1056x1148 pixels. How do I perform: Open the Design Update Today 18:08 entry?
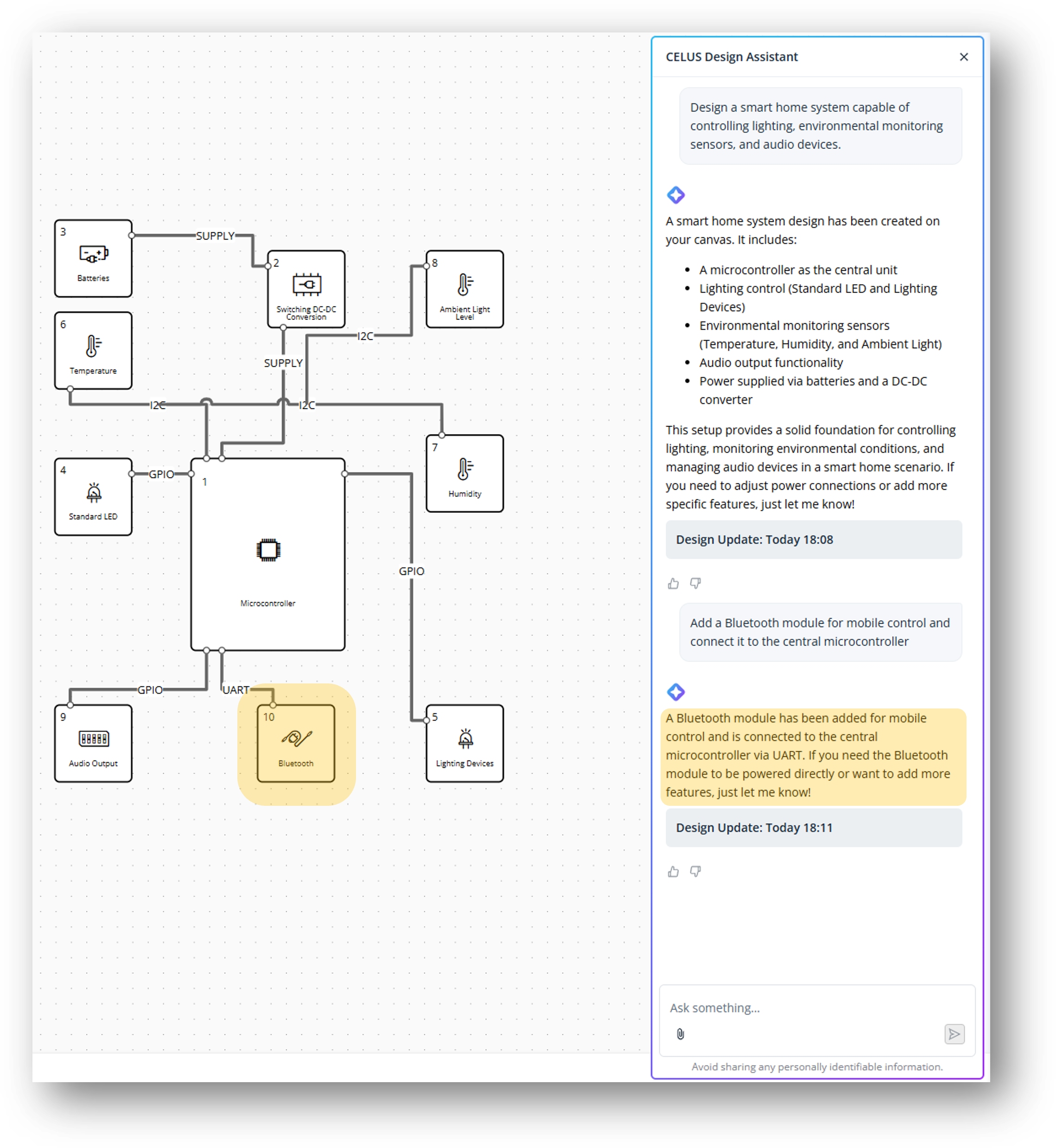[813, 539]
